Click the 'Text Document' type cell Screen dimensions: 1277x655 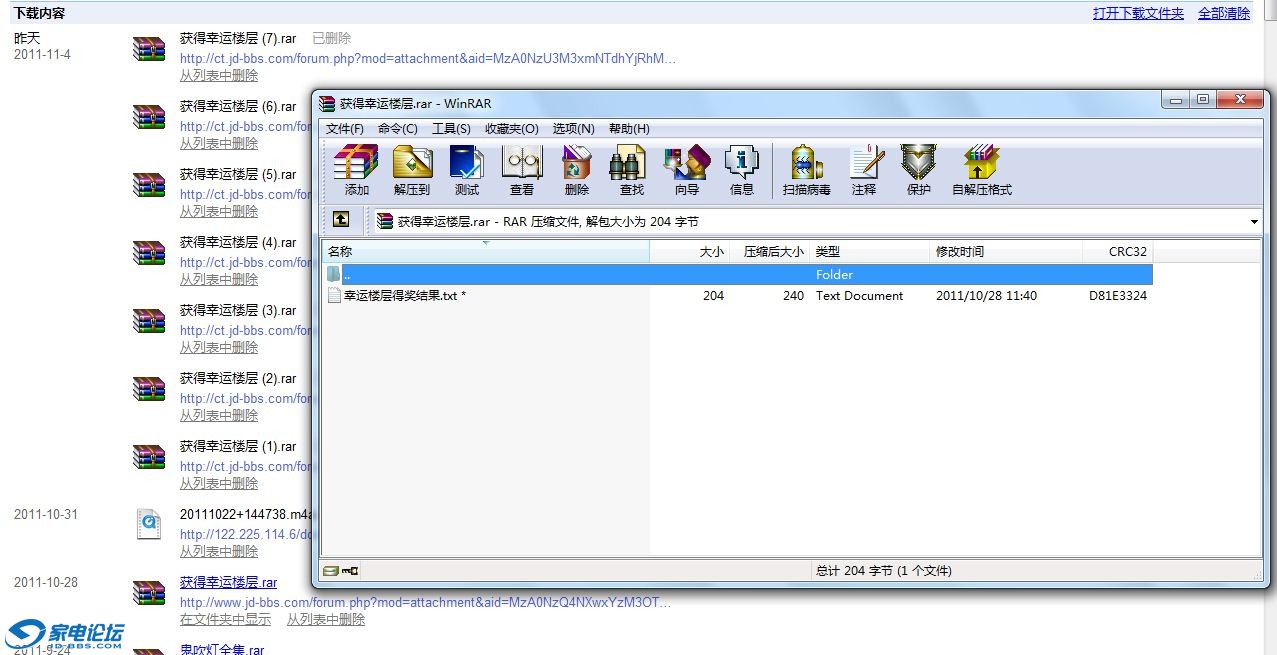[859, 296]
